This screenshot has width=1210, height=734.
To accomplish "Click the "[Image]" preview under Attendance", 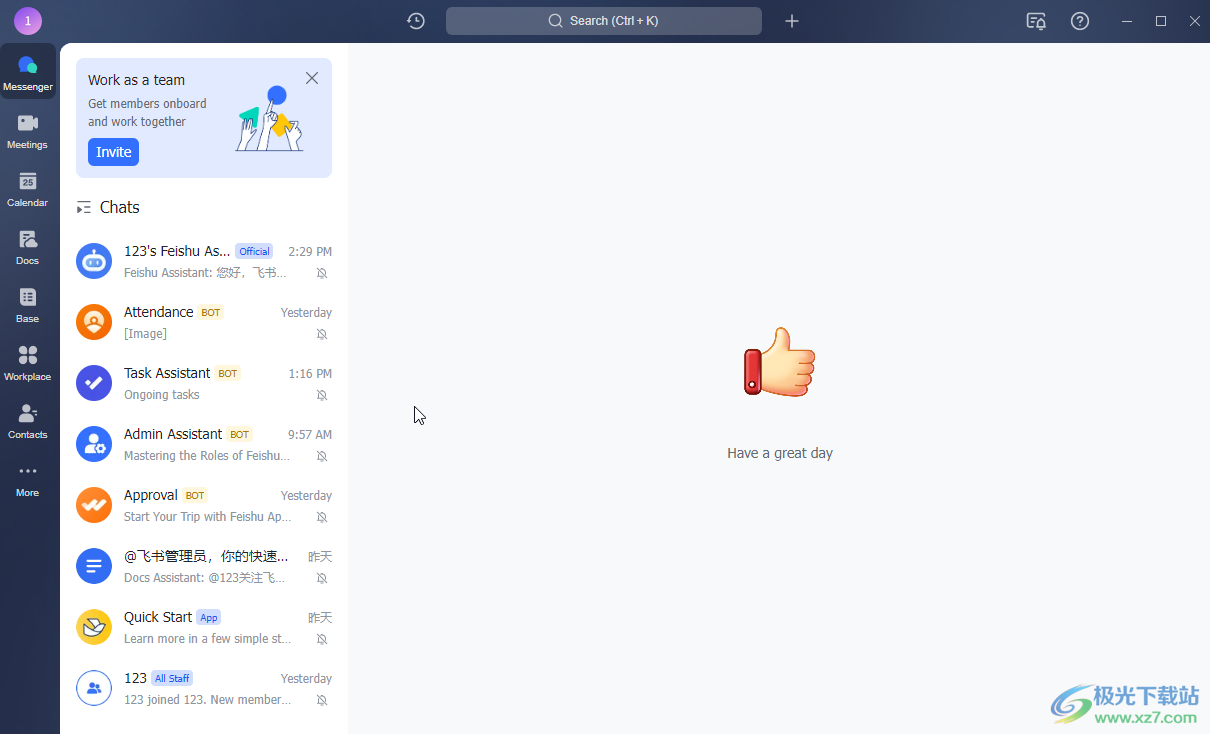I will (x=145, y=334).
